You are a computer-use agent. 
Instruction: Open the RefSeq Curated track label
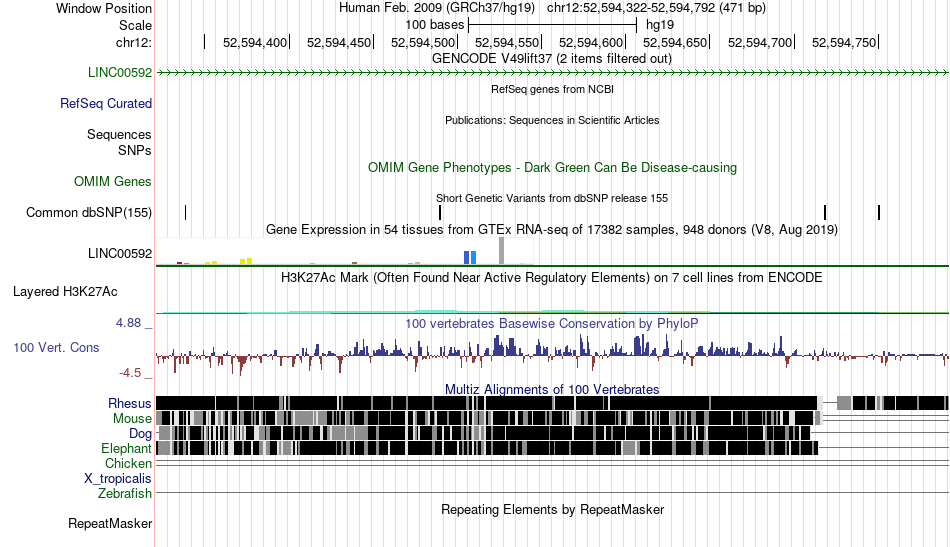pyautogui.click(x=106, y=104)
